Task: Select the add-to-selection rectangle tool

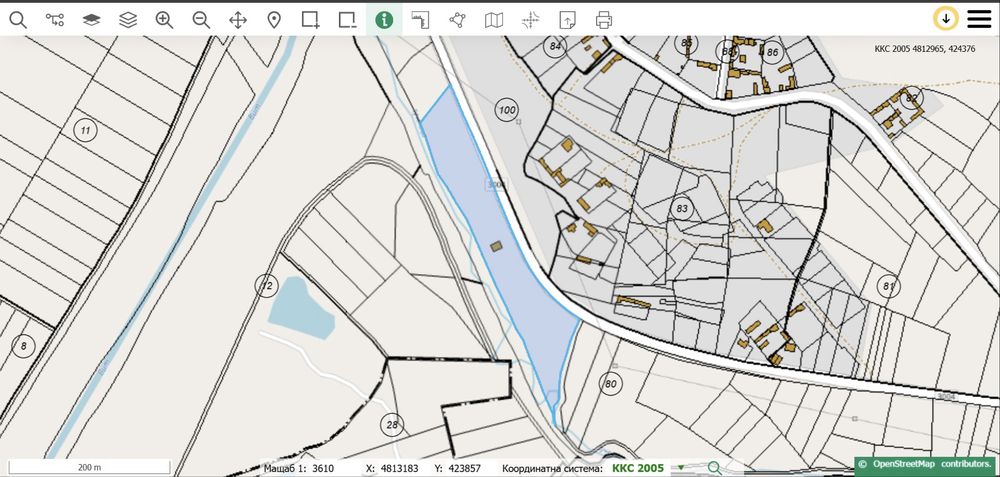Action: pos(311,20)
